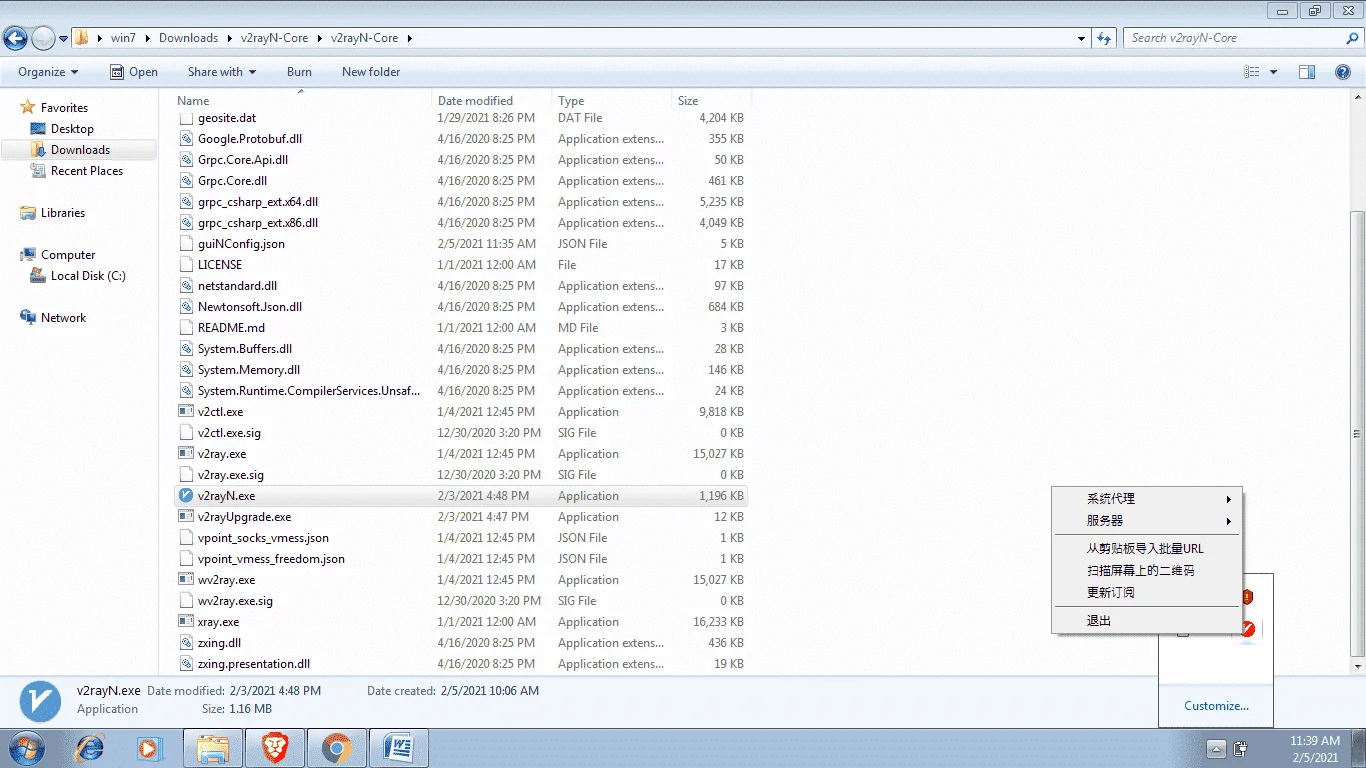Click the guiNConfig.json file icon

click(x=185, y=244)
